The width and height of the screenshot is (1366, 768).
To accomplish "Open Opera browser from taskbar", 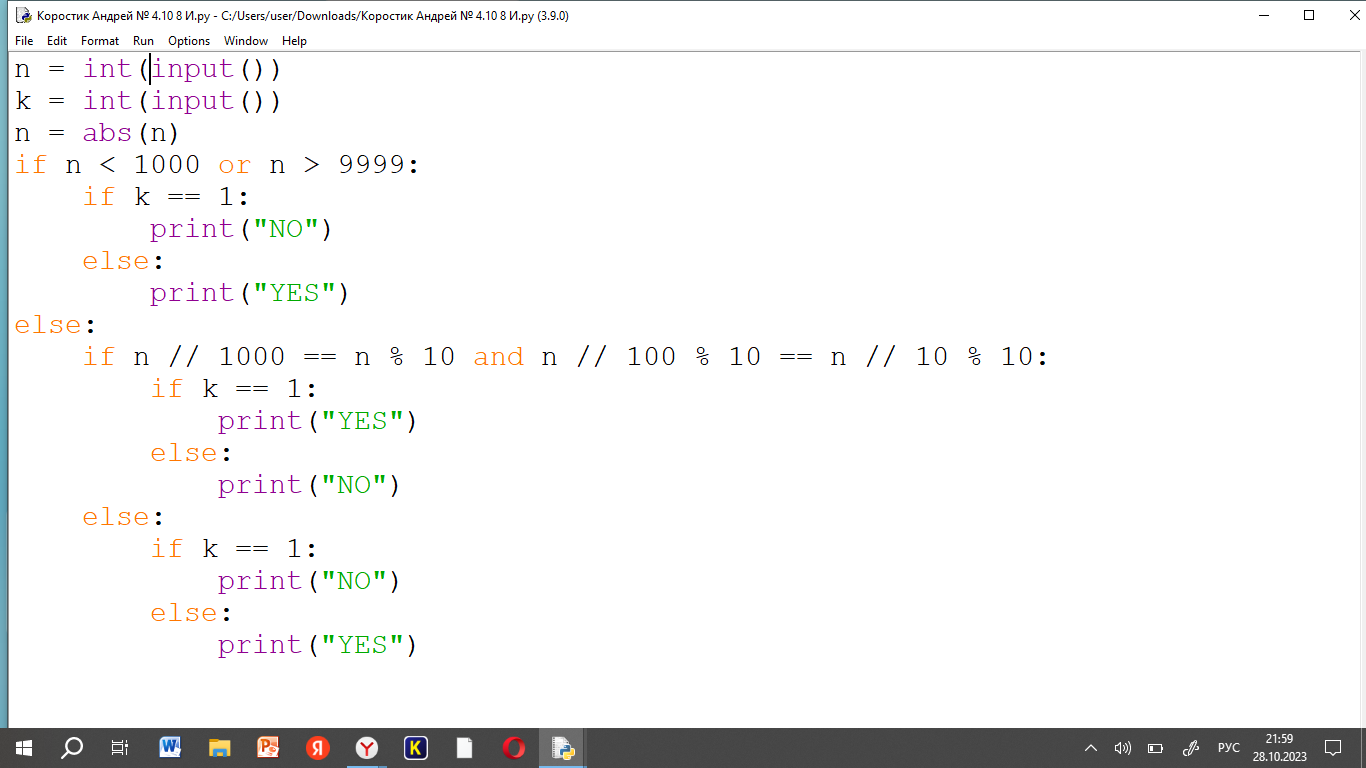I will click(513, 747).
